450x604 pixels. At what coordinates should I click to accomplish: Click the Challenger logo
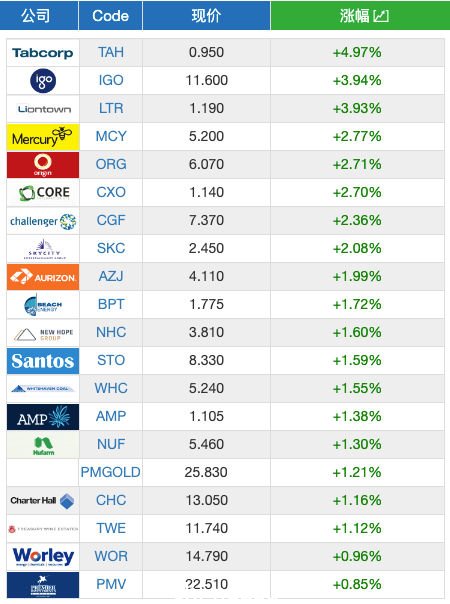[x=43, y=221]
